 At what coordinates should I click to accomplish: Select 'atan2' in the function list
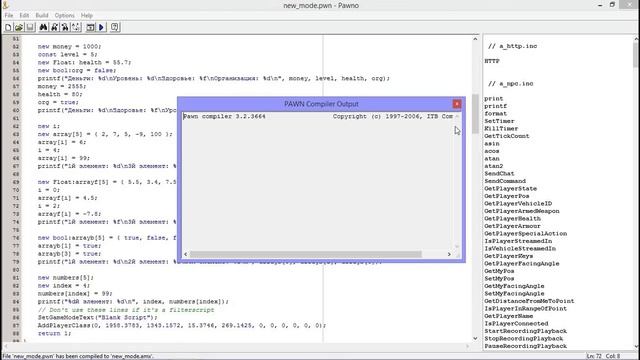493,166
